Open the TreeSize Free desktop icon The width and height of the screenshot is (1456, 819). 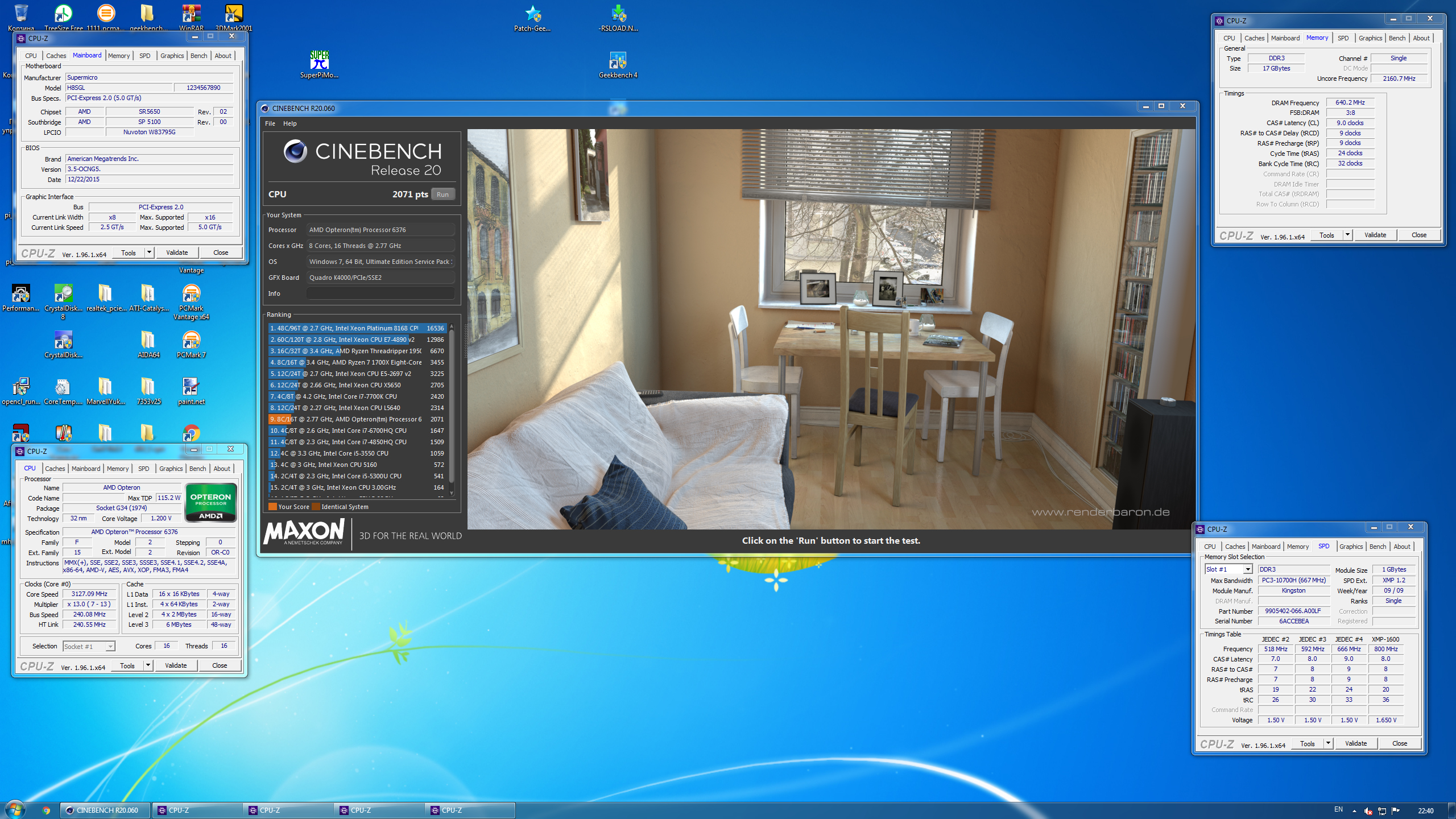click(x=64, y=17)
